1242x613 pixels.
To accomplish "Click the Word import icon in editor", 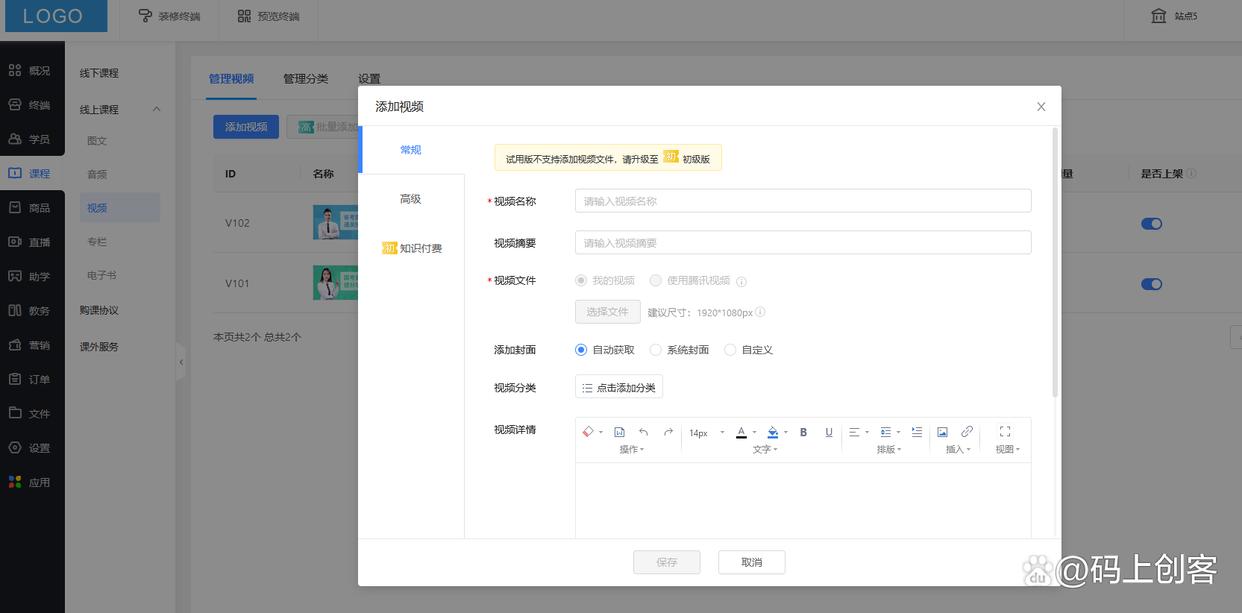I will [619, 432].
